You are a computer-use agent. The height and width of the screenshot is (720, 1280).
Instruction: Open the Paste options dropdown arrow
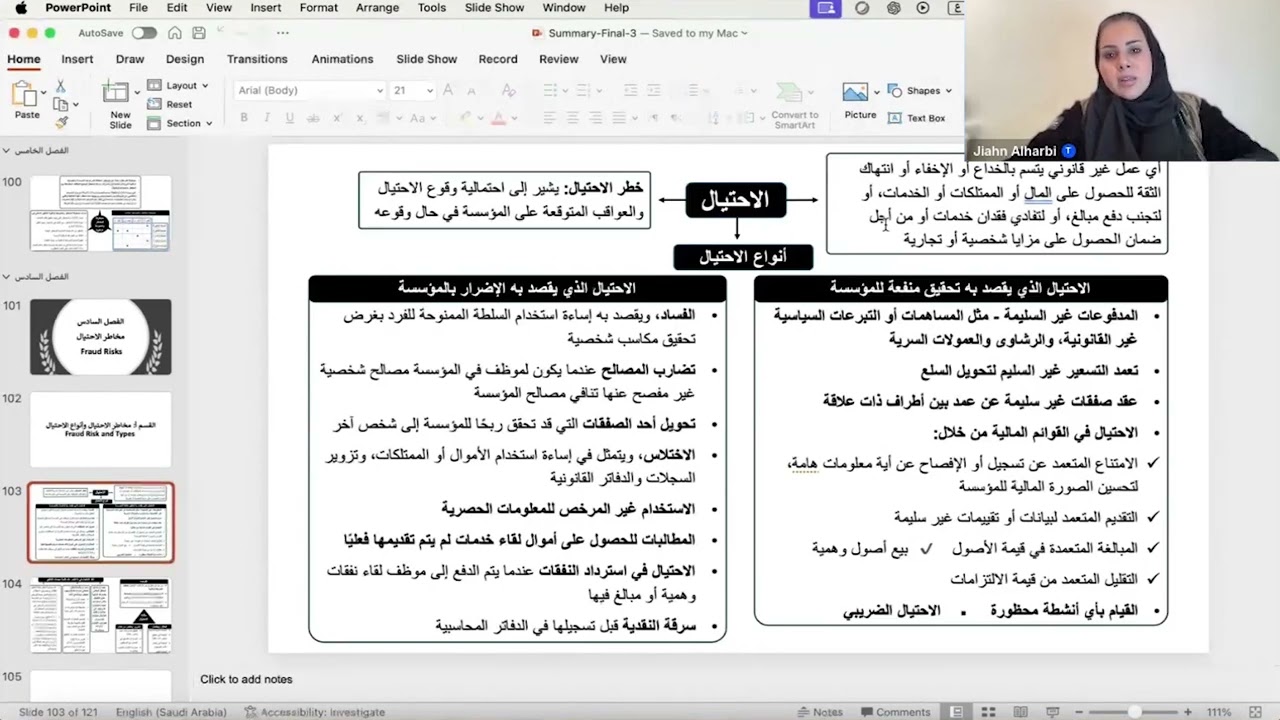tap(43, 93)
